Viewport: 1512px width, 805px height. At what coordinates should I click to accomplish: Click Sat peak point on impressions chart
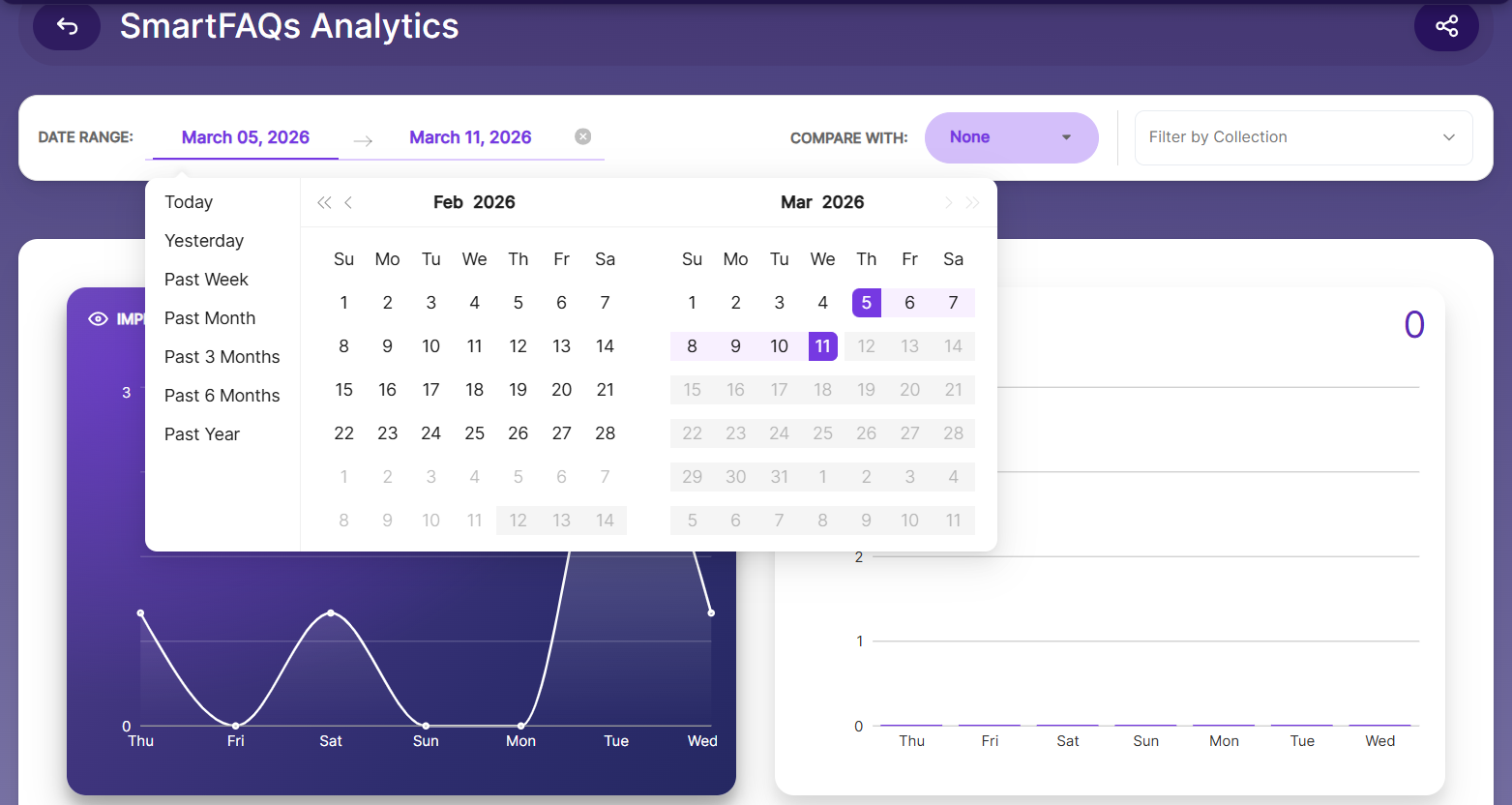[331, 612]
